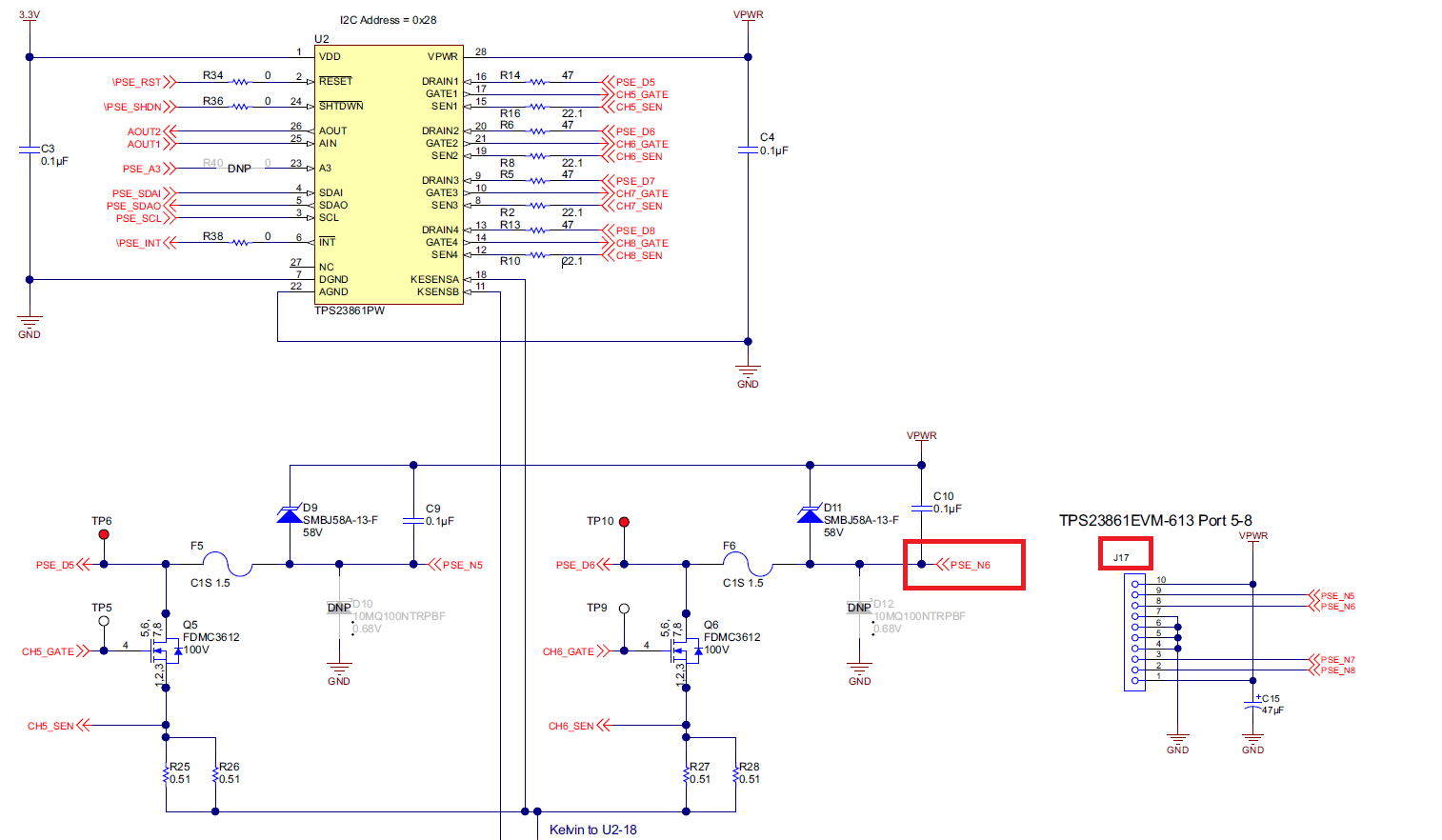Click the TP9 test point circle
This screenshot has height=840, width=1442.
pos(624,609)
